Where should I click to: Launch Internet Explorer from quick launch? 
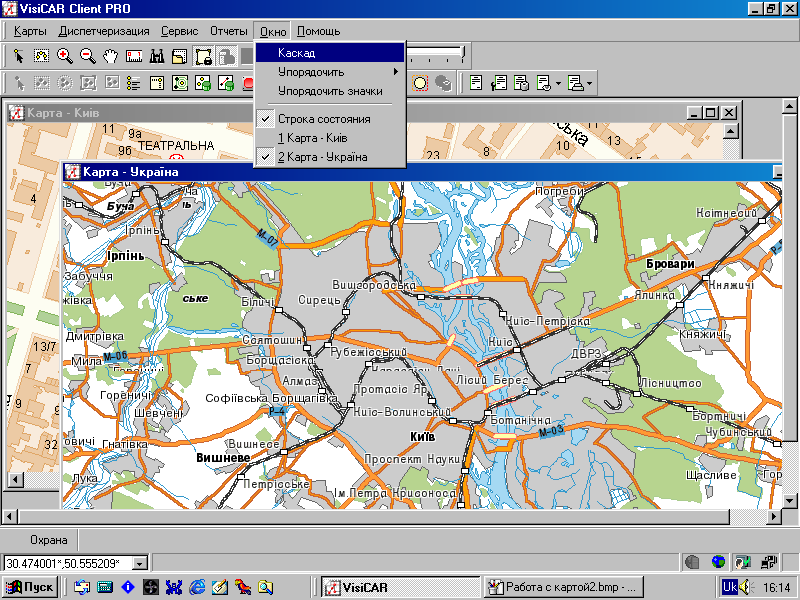(197, 587)
